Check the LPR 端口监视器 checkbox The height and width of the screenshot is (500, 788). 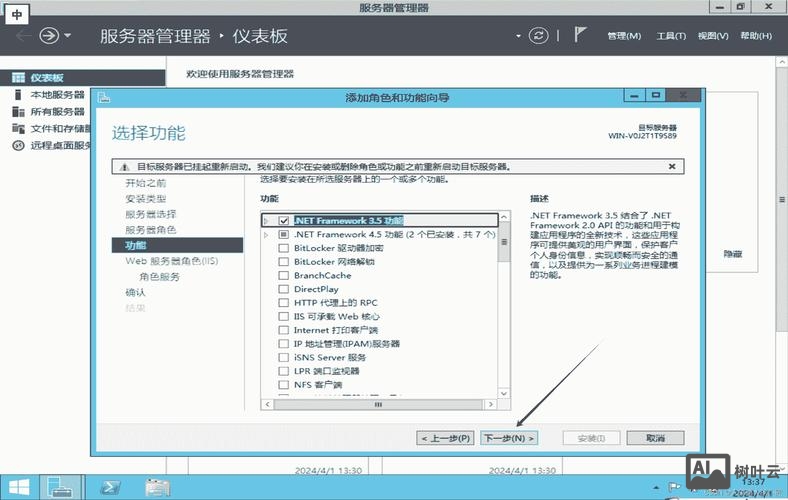283,371
